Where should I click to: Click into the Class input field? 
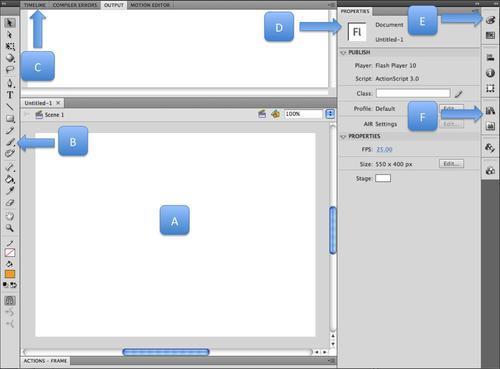point(413,93)
